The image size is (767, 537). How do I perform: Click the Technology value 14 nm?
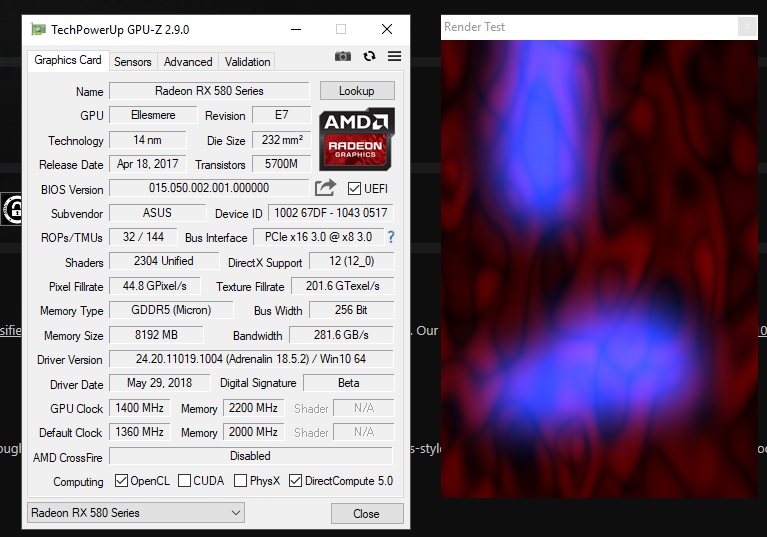(x=148, y=140)
